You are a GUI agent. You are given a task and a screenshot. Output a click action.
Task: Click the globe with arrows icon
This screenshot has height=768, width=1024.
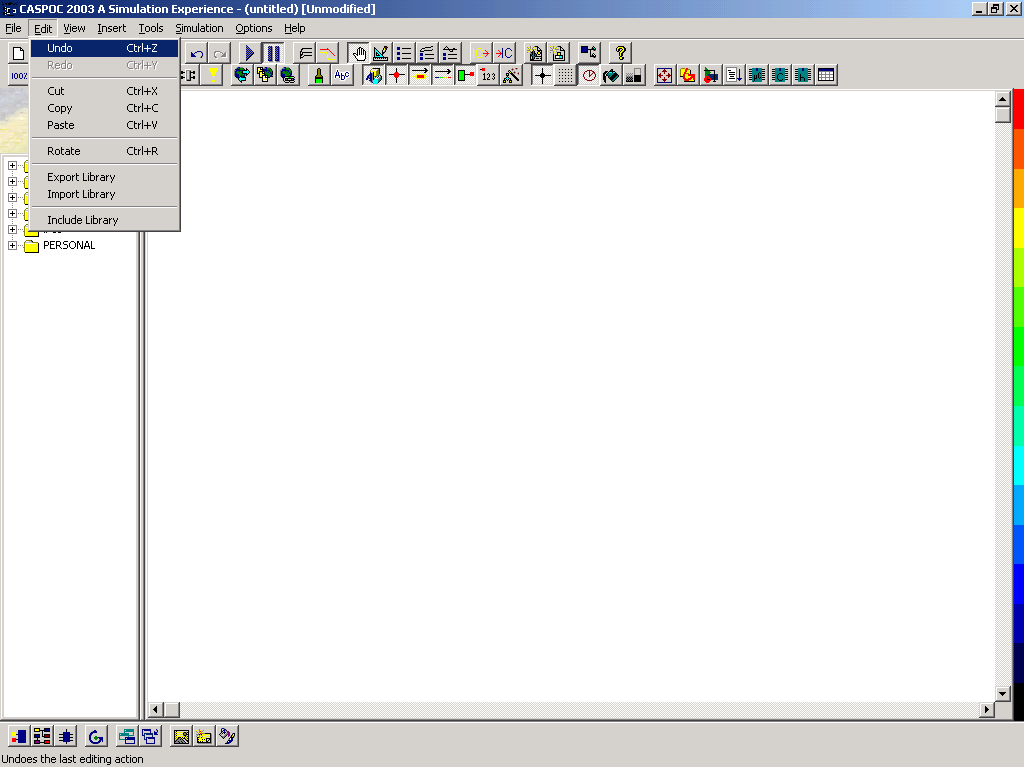[242, 76]
